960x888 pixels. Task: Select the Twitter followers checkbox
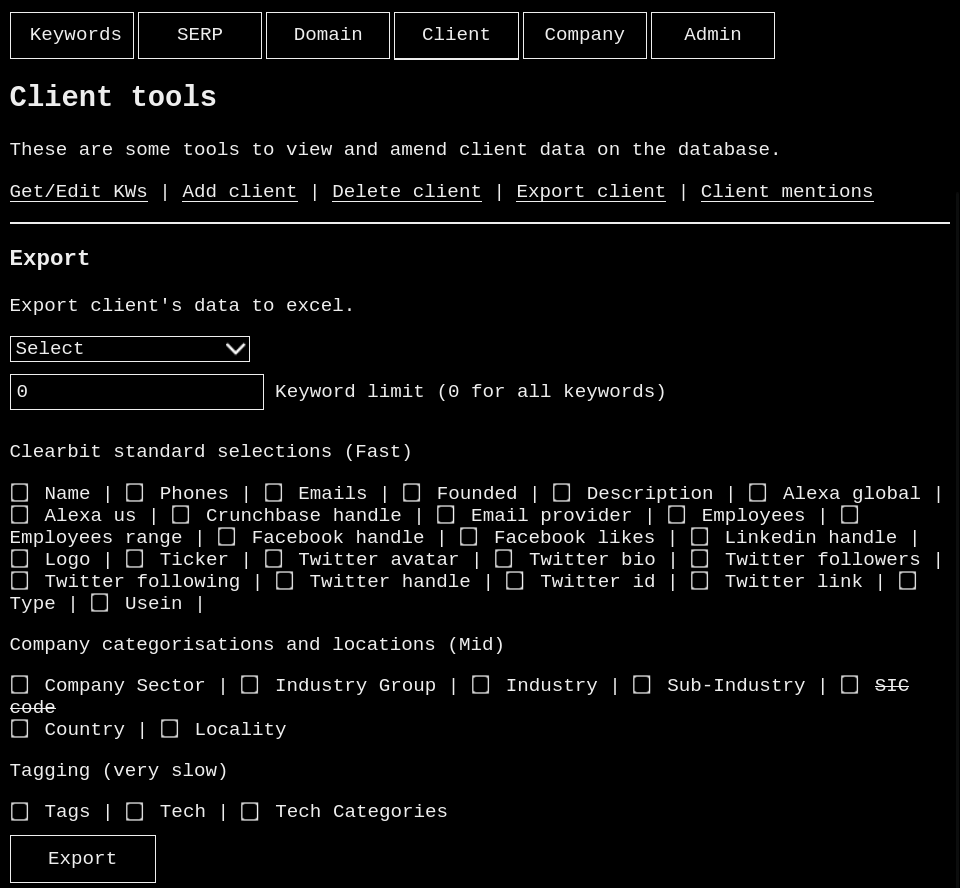[x=700, y=559]
